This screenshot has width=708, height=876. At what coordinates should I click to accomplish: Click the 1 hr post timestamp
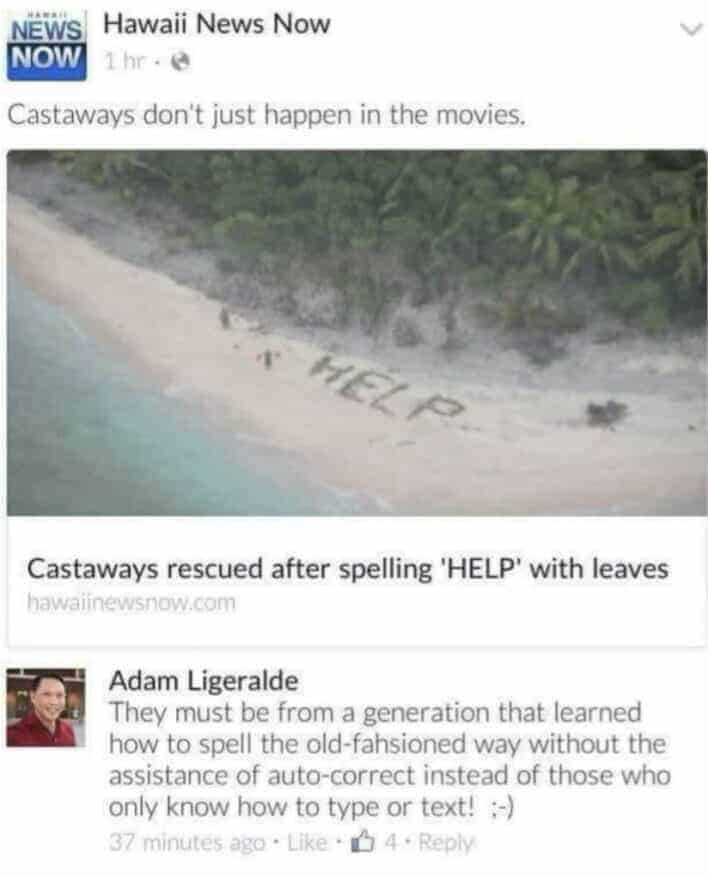coord(125,62)
